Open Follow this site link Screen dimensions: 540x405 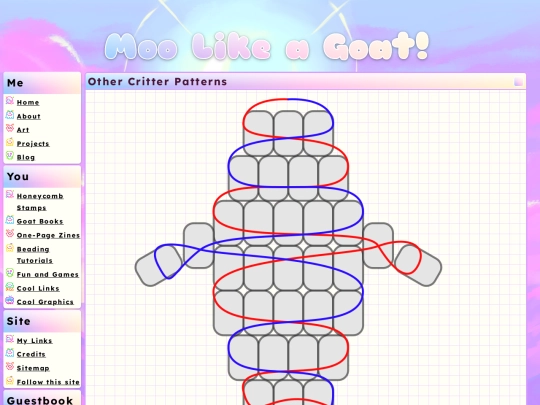coord(48,382)
